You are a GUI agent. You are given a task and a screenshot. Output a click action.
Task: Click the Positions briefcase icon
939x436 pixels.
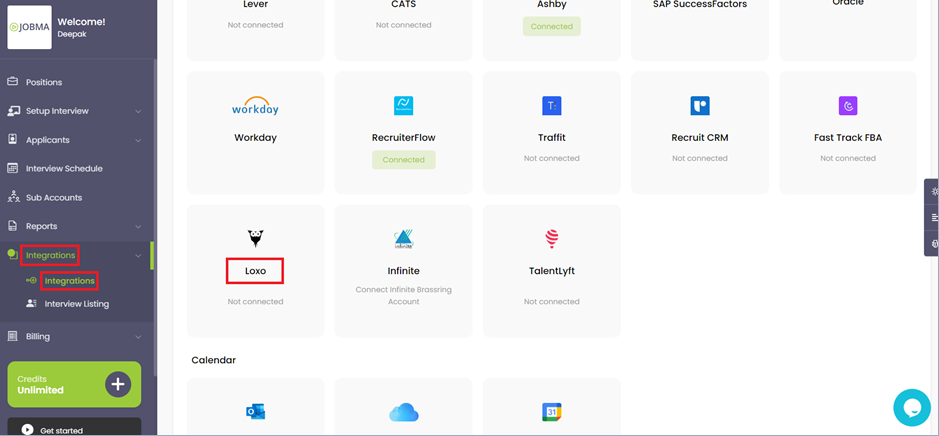click(13, 81)
